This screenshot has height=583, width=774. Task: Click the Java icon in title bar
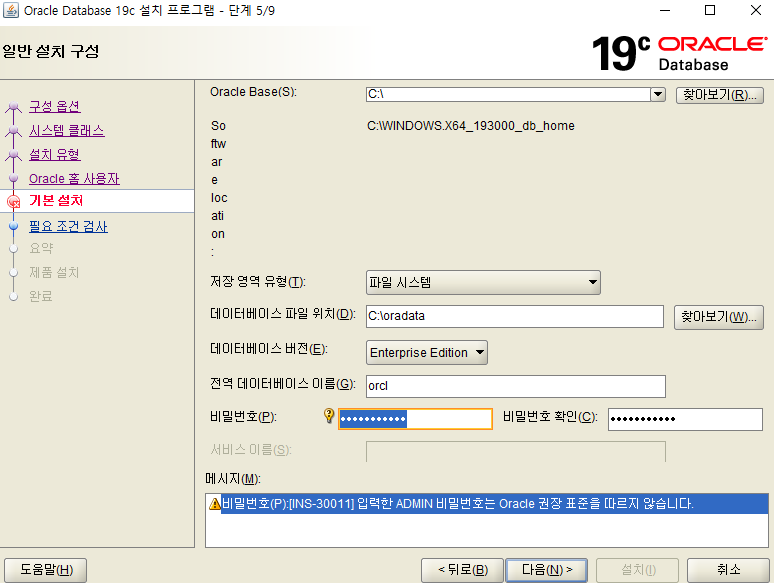[11, 10]
